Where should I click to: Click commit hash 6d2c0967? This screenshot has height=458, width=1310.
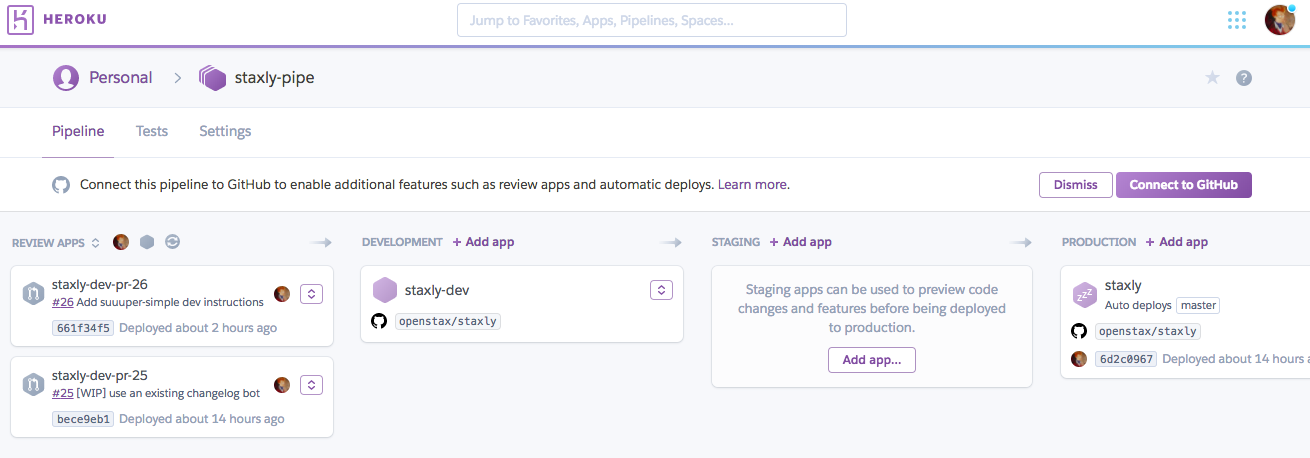(1126, 359)
